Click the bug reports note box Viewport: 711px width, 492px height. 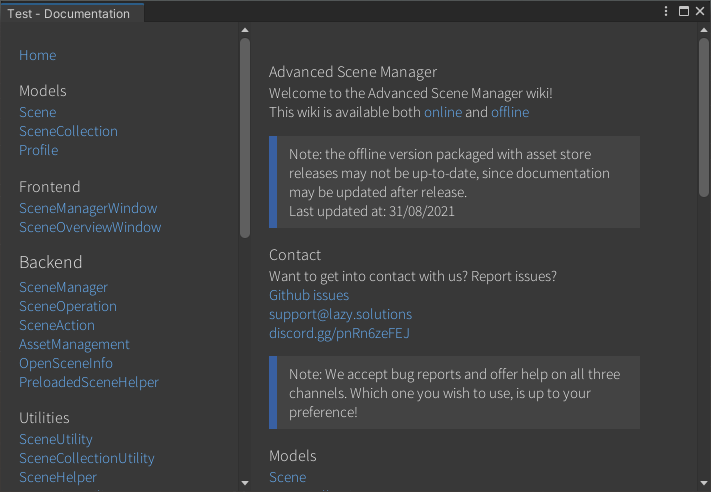pos(454,393)
